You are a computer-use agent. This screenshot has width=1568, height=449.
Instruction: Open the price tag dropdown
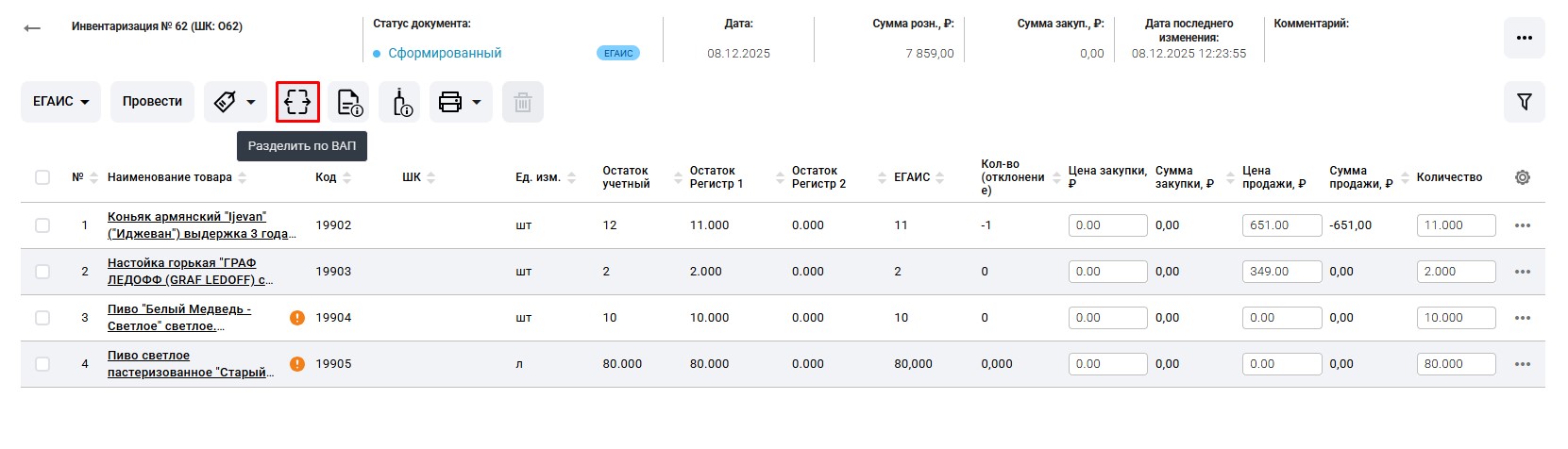tap(235, 102)
